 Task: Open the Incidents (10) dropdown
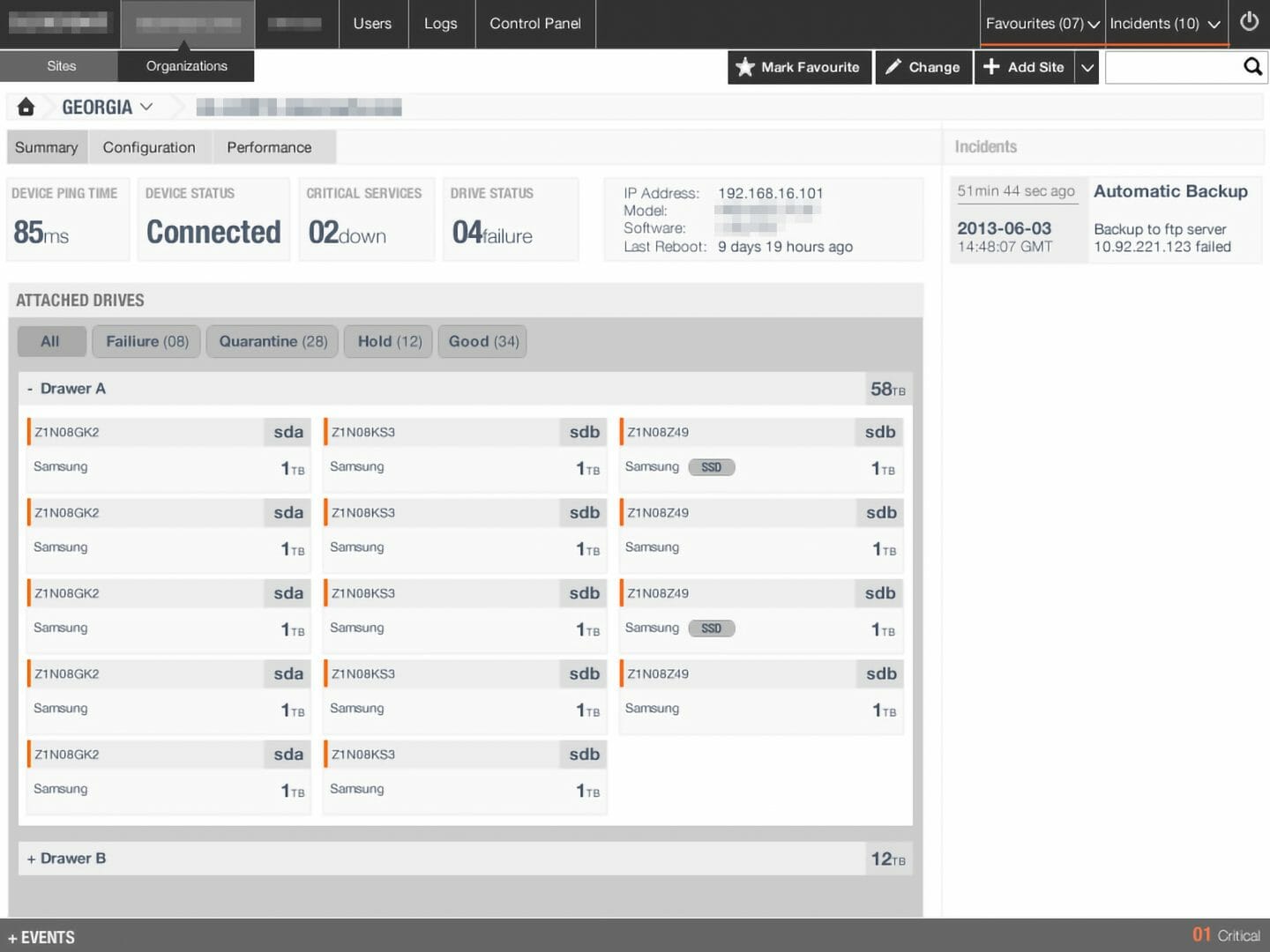(1164, 24)
